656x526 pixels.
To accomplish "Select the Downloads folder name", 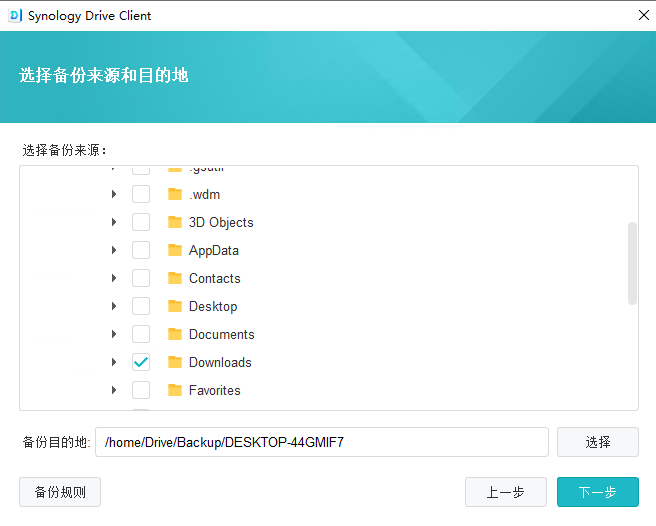I will 220,362.
